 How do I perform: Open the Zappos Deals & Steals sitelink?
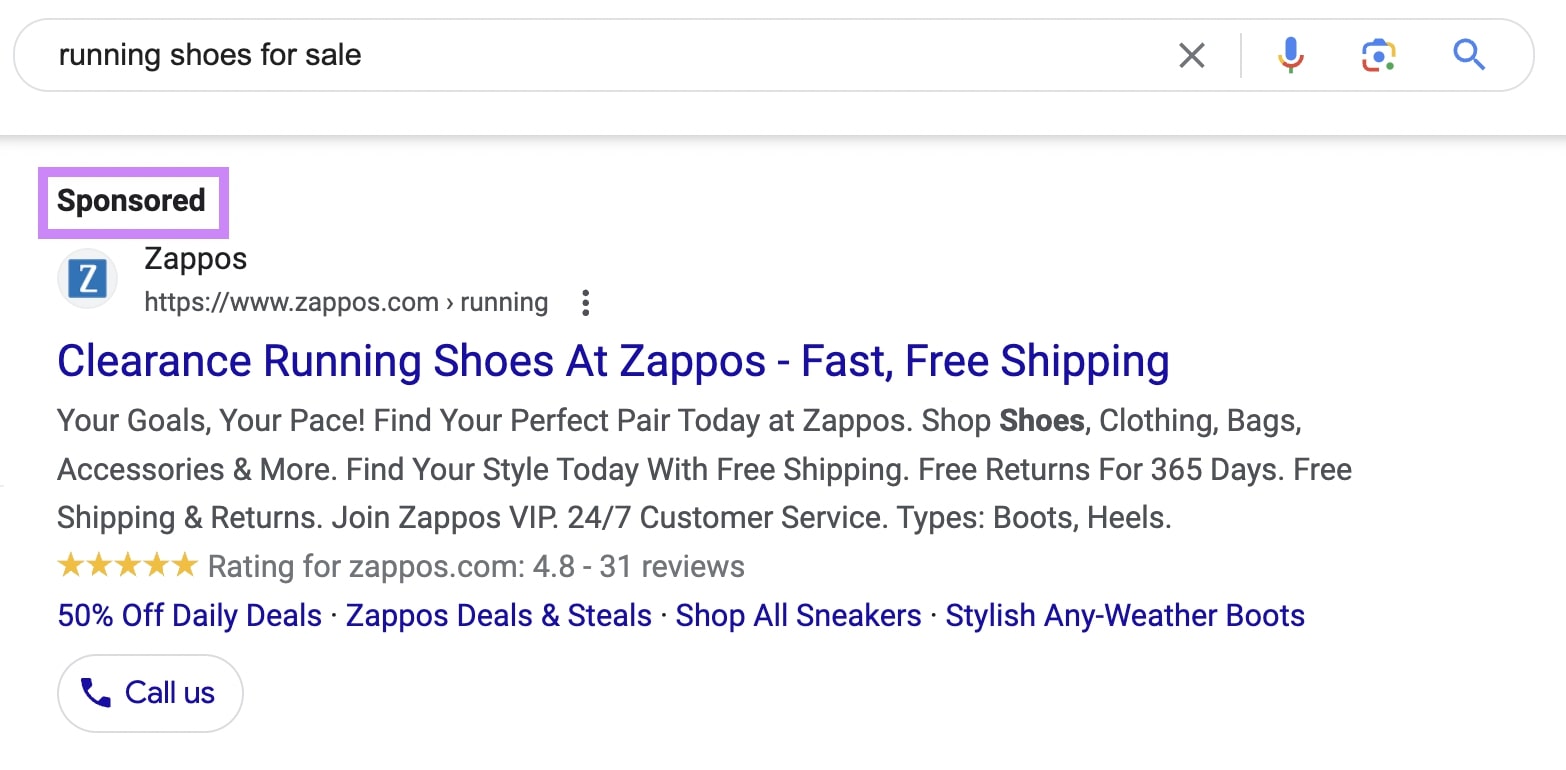[497, 615]
